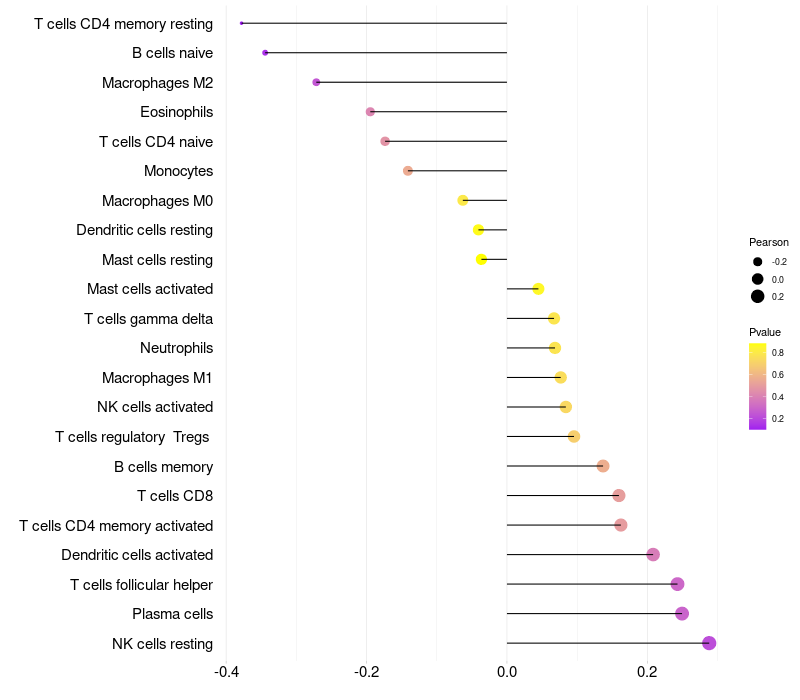Click the Dendritic cells activated dot

[653, 555]
